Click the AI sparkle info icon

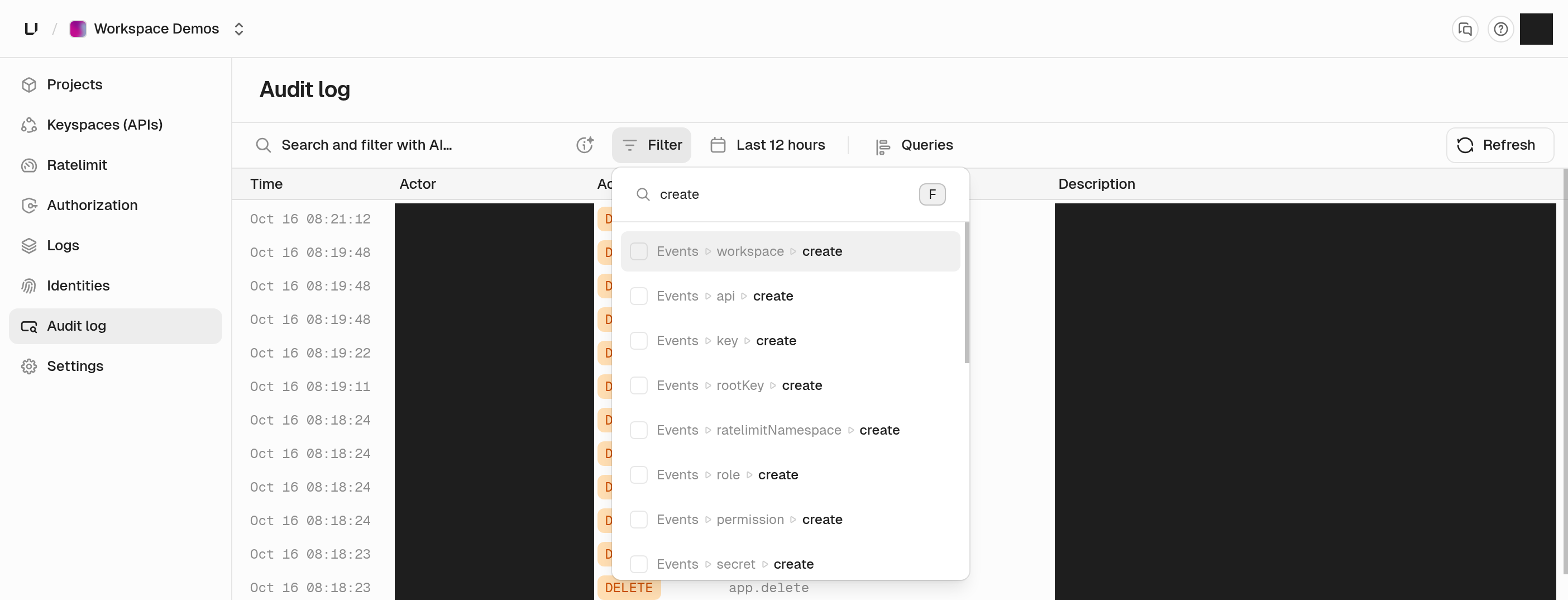[585, 144]
